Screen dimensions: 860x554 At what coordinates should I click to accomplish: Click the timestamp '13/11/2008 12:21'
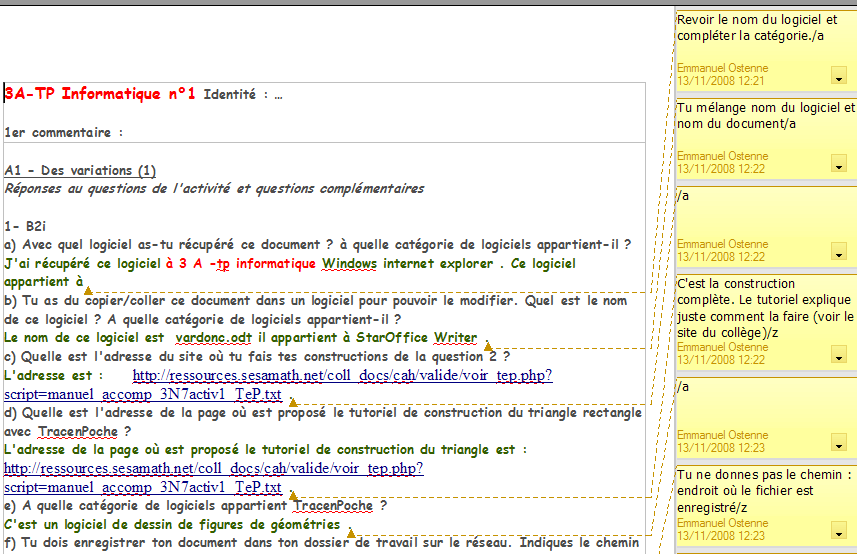pos(721,81)
